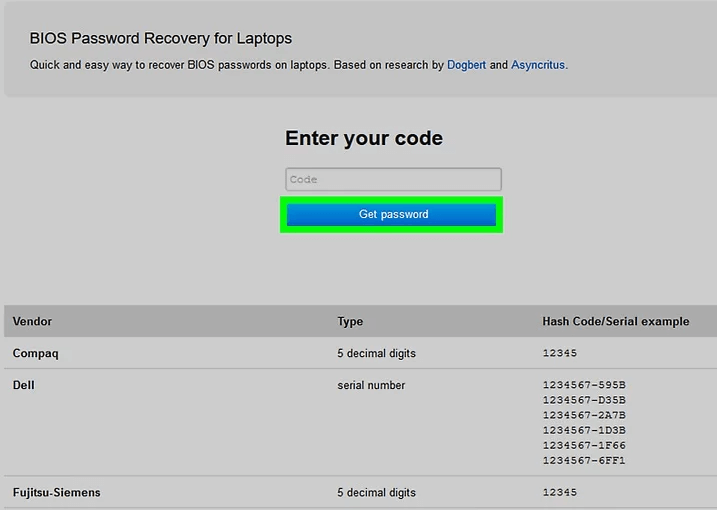Click the Dell example 1234567-1D3B
The image size is (717, 510).
point(584,430)
